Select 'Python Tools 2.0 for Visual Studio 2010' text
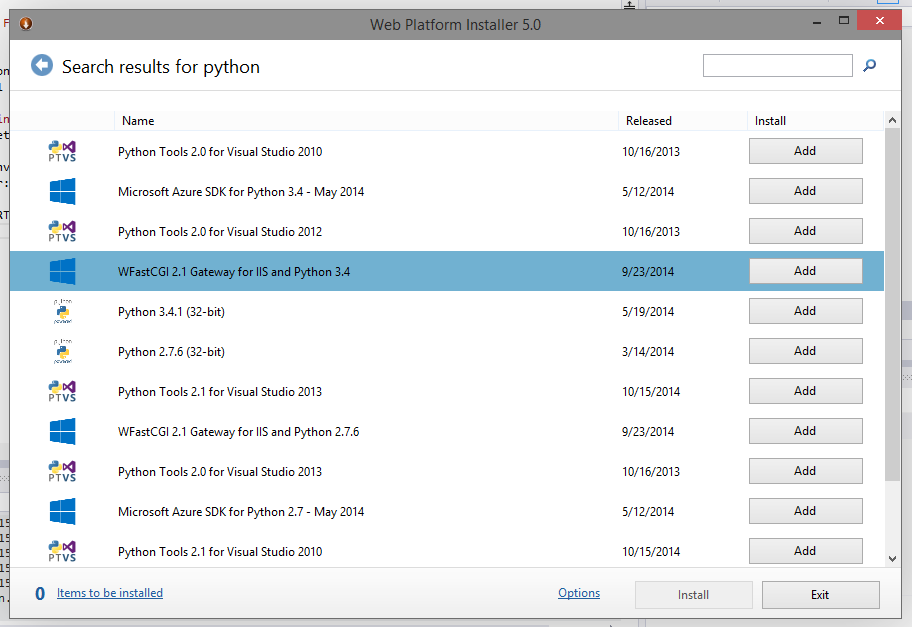Viewport: 912px width, 627px height. point(220,152)
